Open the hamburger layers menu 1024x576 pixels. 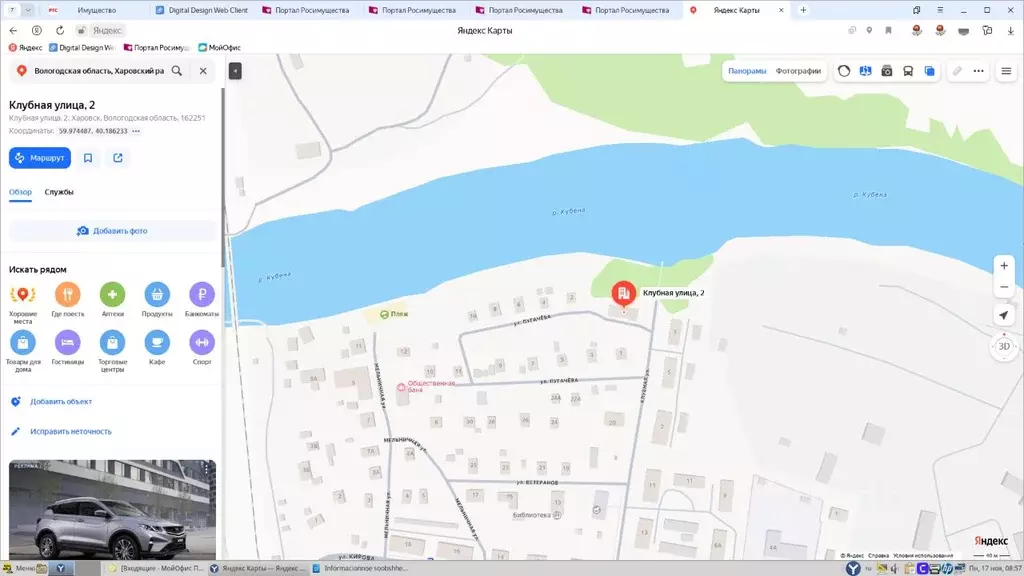(x=1006, y=71)
